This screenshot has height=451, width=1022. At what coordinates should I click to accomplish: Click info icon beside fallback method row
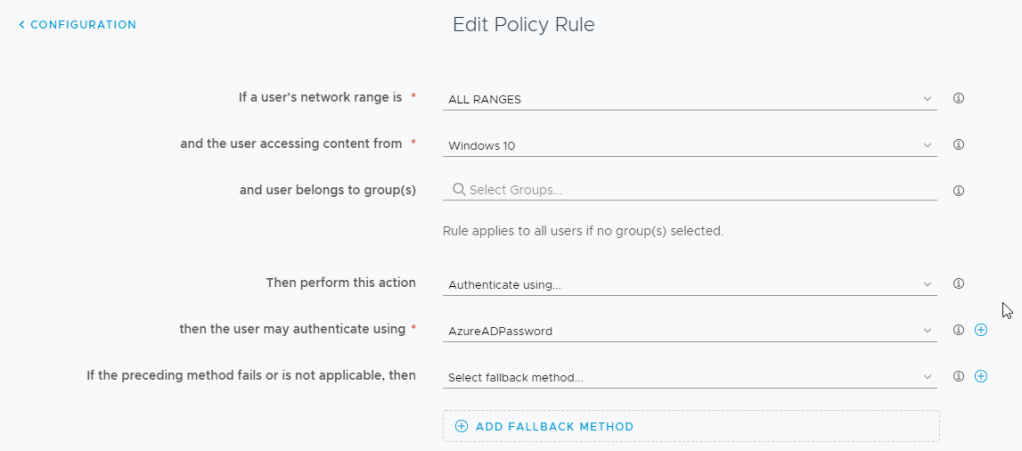958,377
